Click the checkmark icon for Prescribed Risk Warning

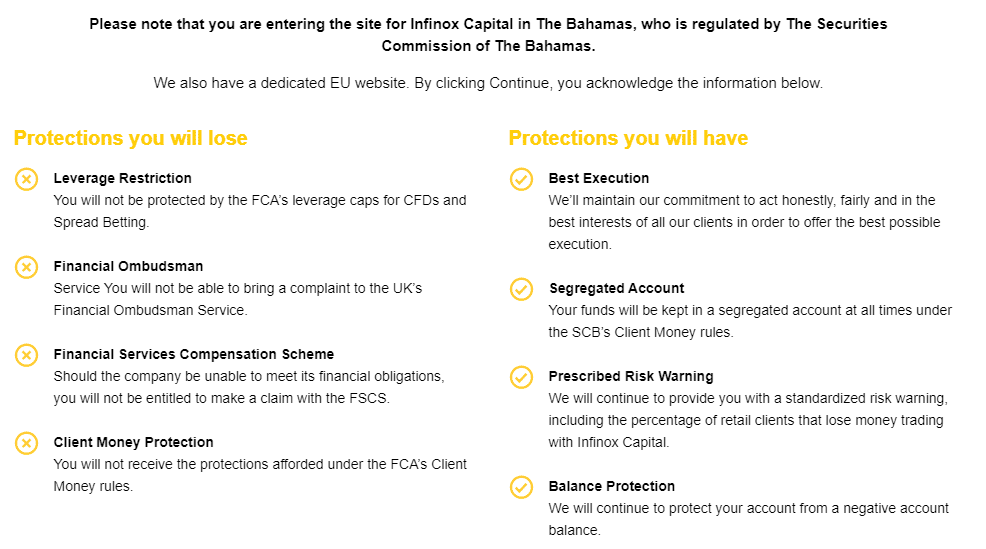521,377
